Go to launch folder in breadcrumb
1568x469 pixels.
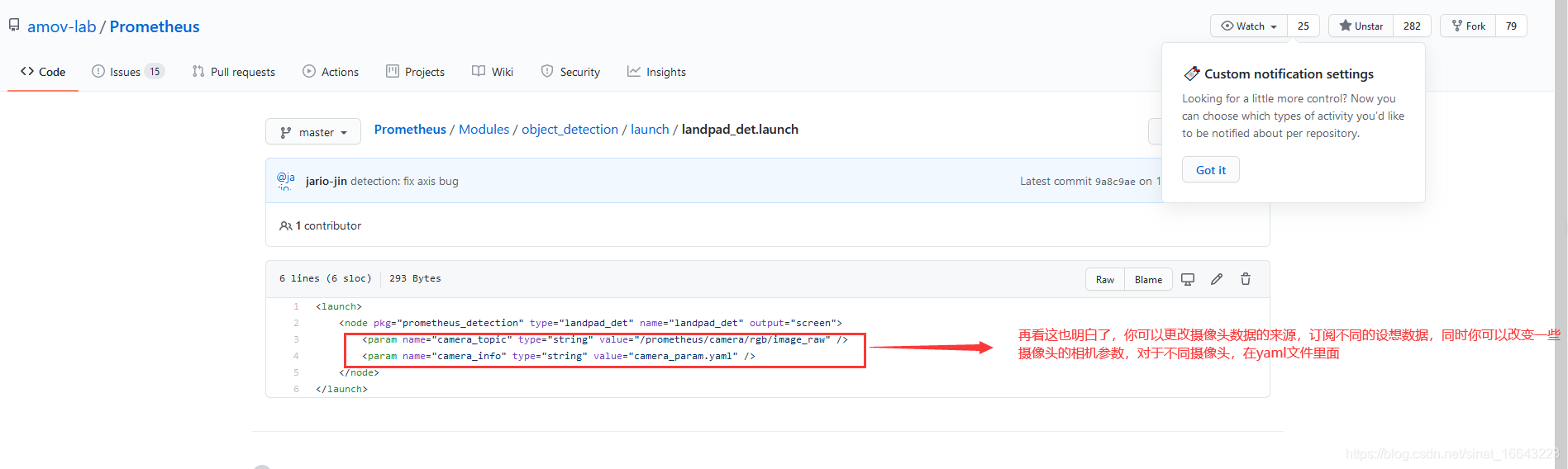pyautogui.click(x=650, y=129)
